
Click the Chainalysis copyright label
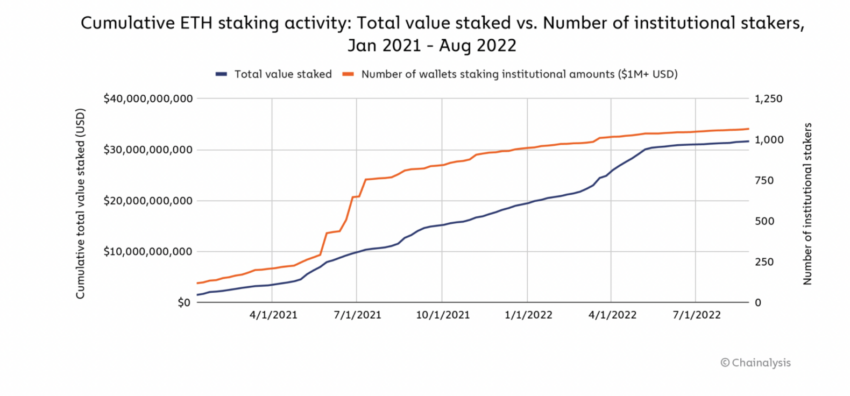pos(755,362)
